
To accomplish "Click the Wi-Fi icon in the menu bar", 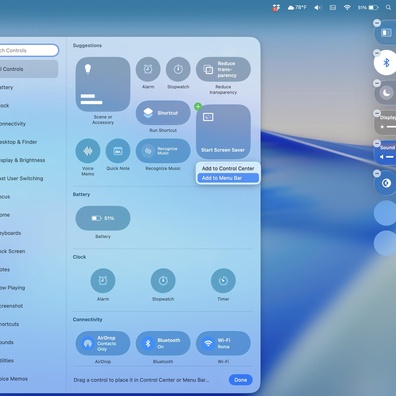I will pyautogui.click(x=347, y=7).
